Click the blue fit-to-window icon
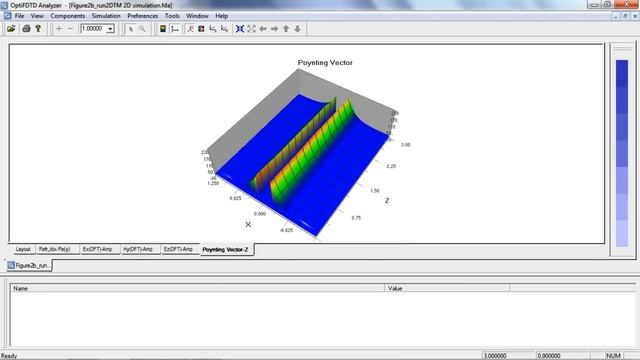640x360 pixels. tap(240, 29)
